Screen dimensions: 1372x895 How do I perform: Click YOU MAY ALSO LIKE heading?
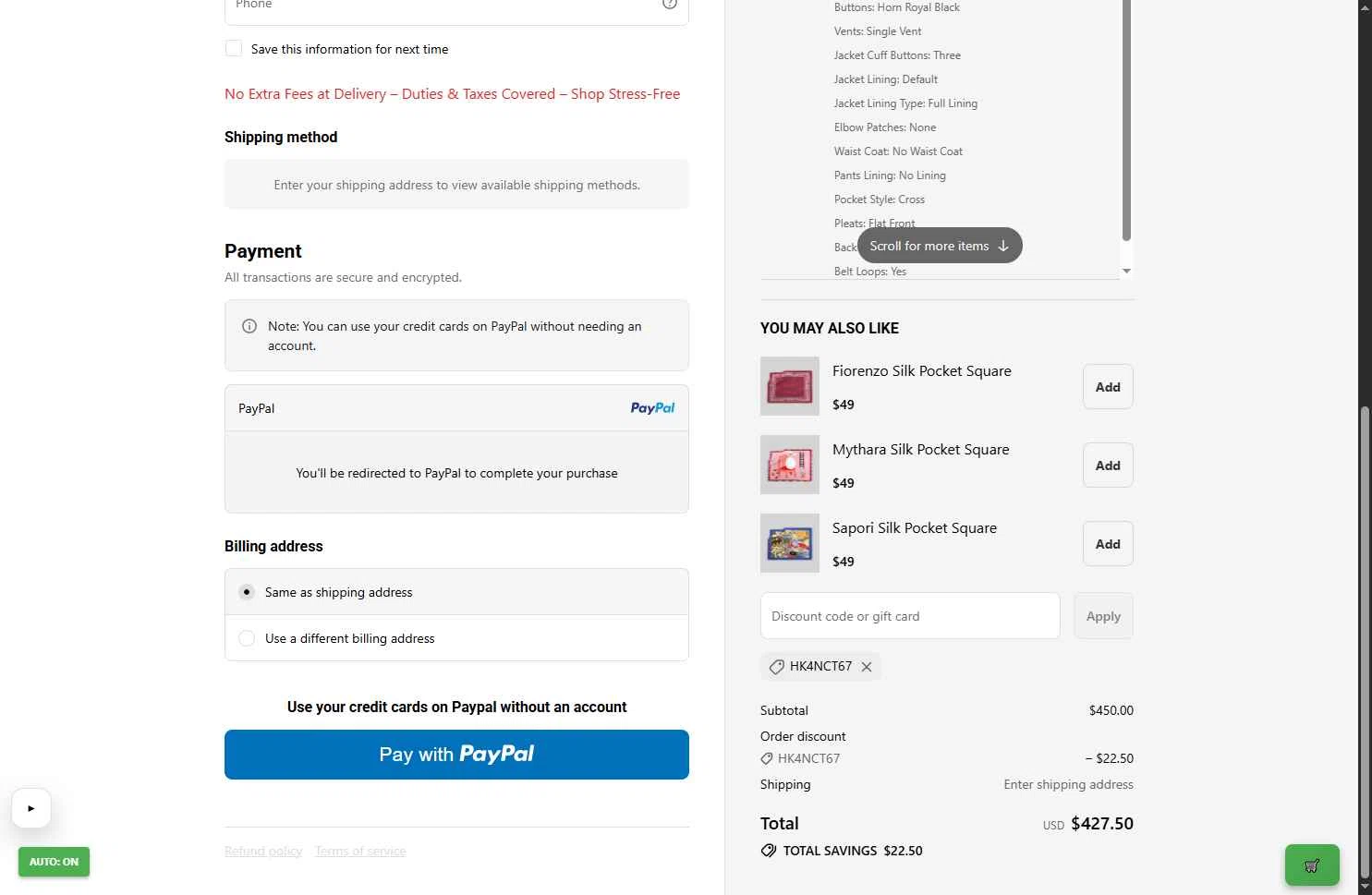tap(830, 328)
